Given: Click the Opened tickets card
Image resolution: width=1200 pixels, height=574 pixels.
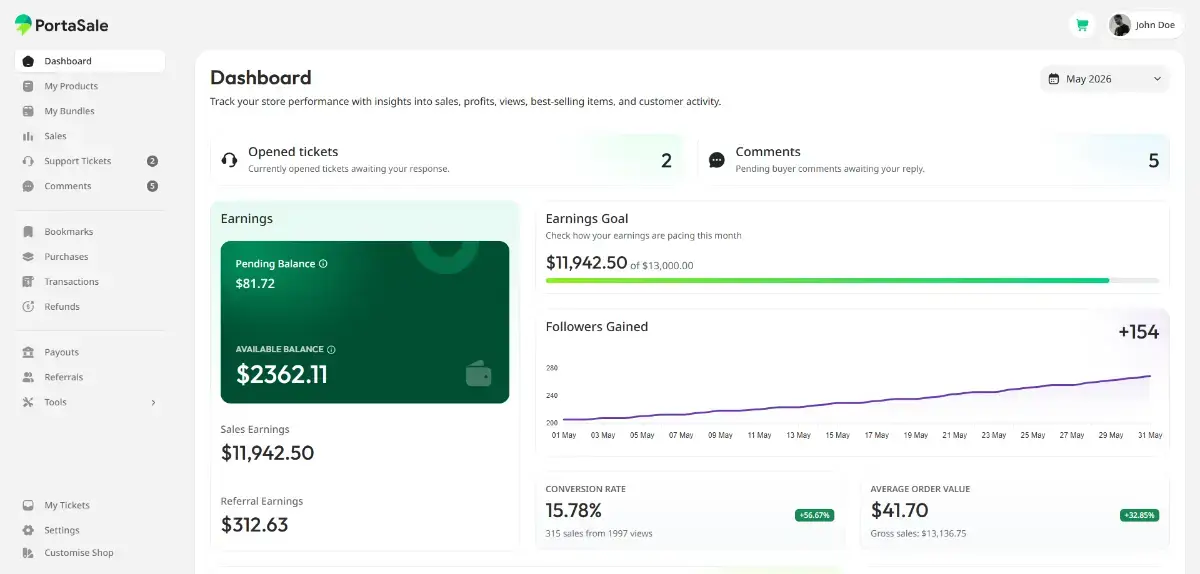Looking at the screenshot, I should [x=447, y=160].
